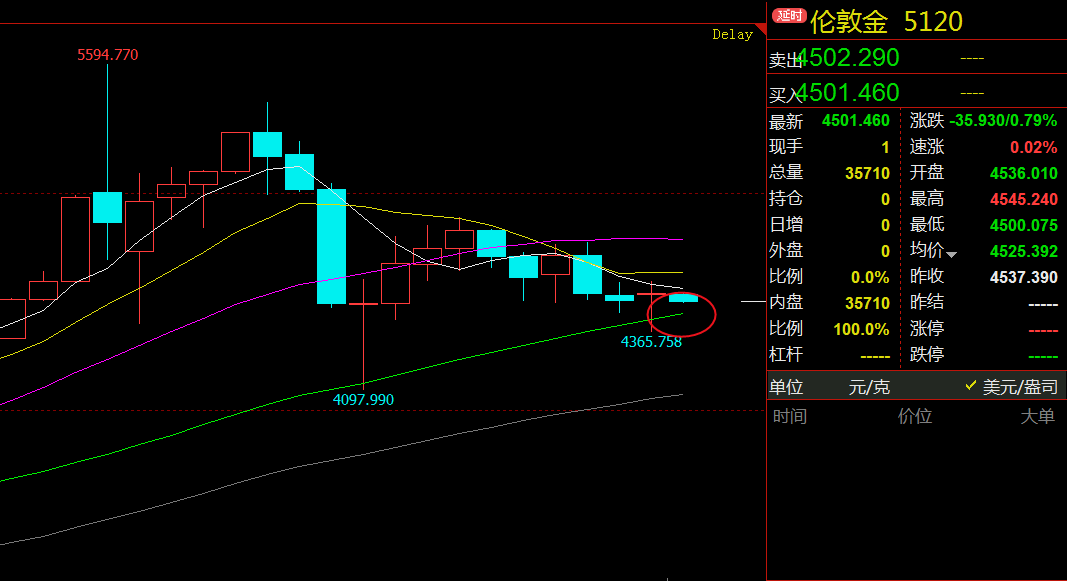The height and width of the screenshot is (581, 1067).
Task: Click the 最新 value 4501.460
Action: 855,121
